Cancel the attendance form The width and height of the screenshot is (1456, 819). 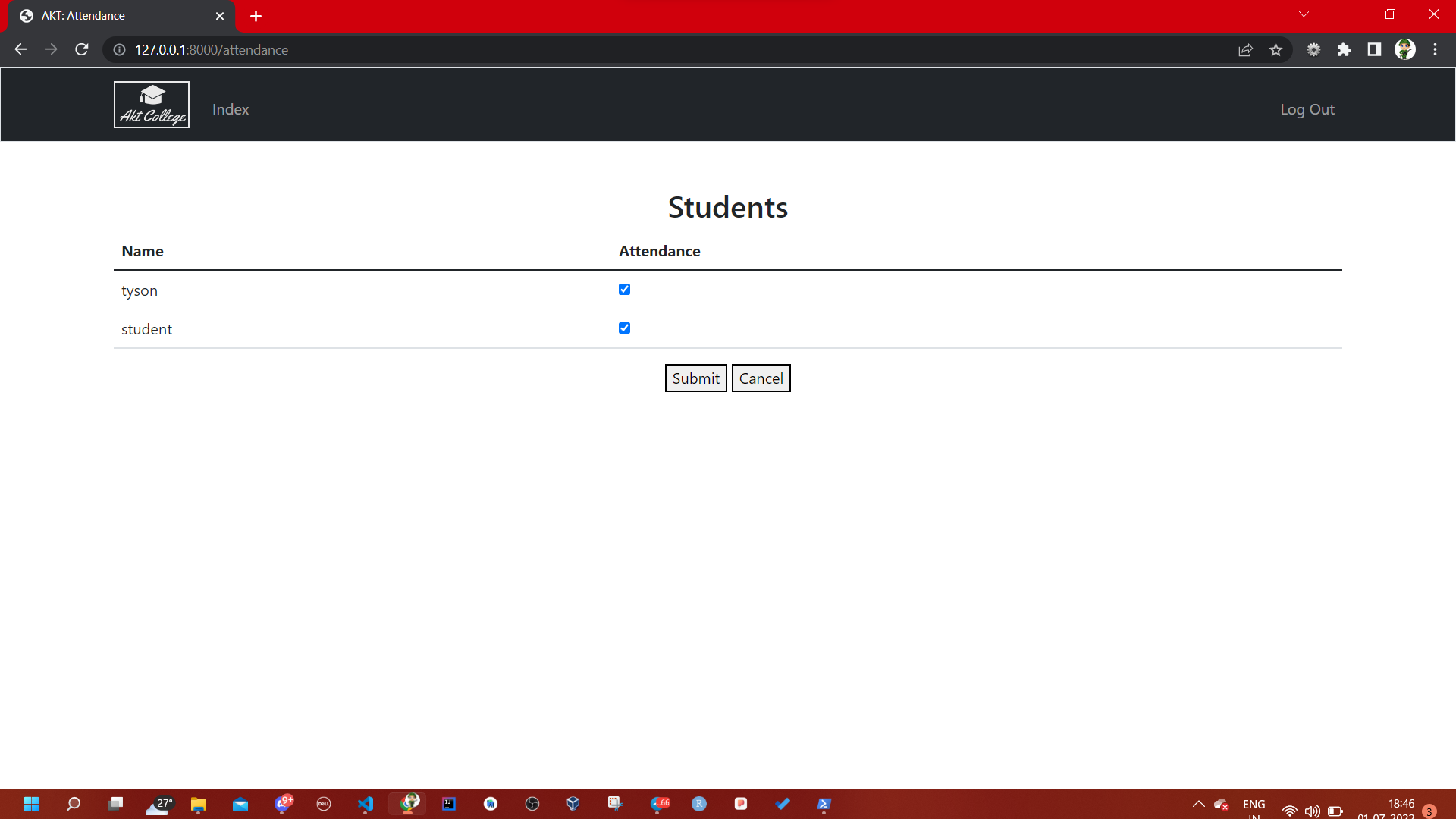pos(761,378)
